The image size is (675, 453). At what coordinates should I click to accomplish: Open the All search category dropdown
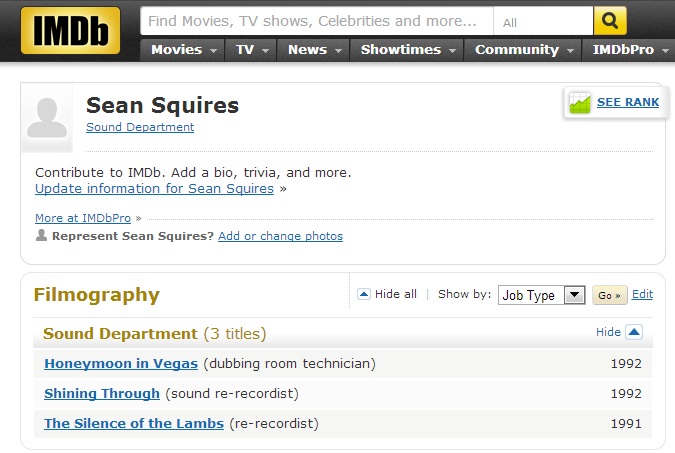point(543,21)
